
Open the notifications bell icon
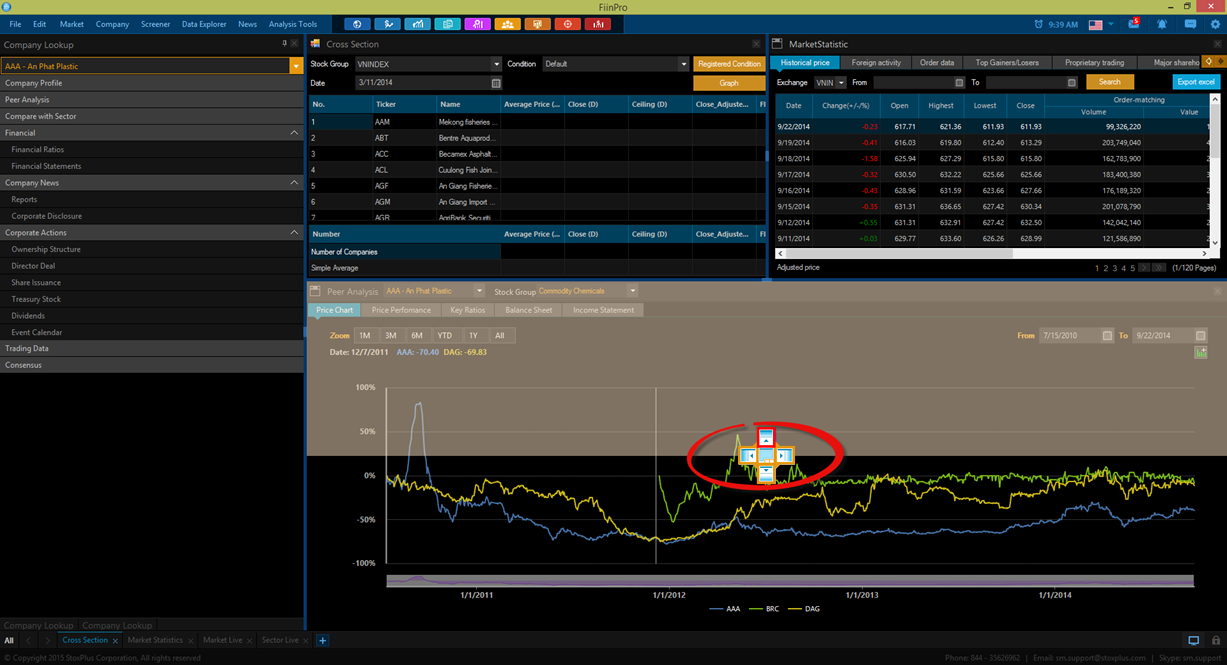click(x=1161, y=24)
